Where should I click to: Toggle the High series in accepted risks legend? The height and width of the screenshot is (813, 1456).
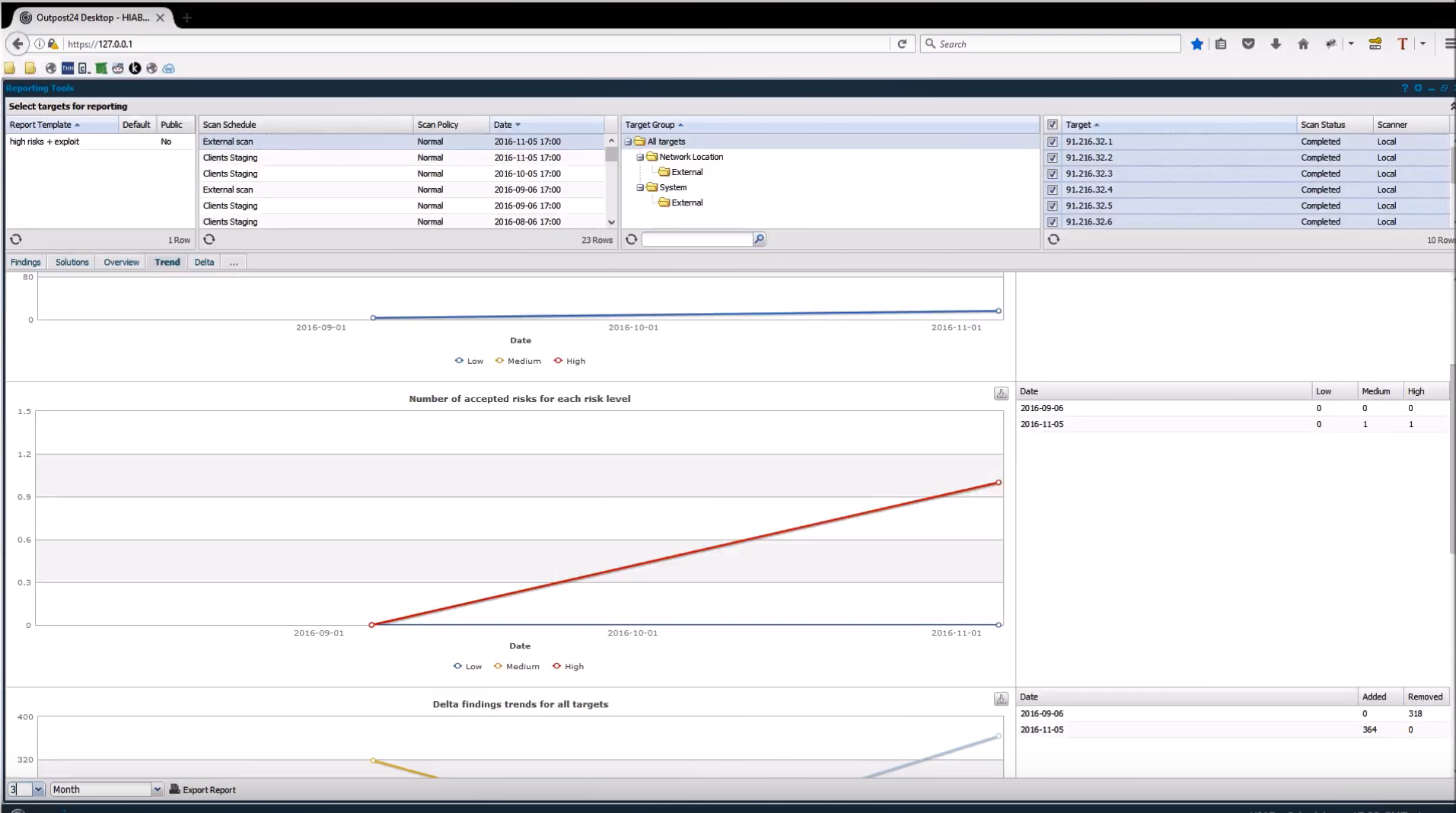(x=569, y=666)
